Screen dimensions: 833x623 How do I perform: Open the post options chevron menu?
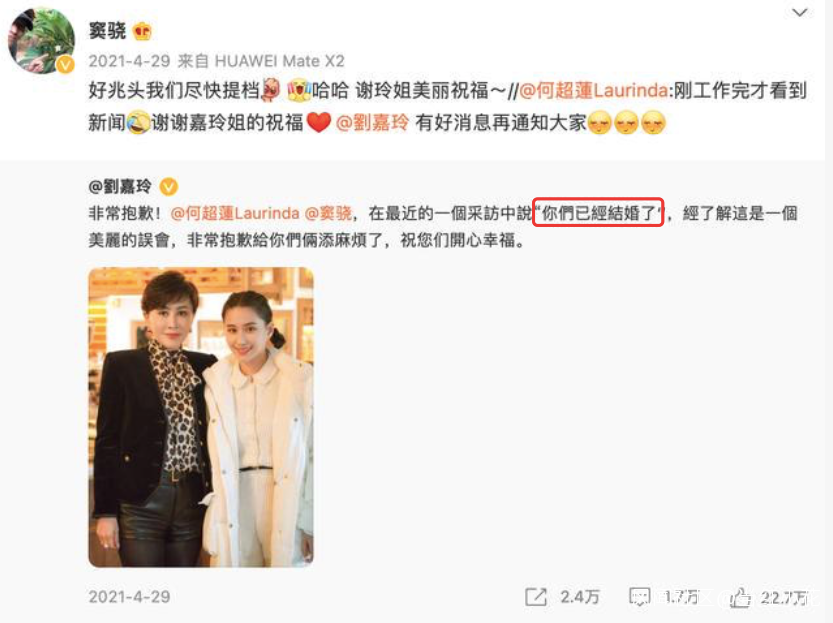coord(800,13)
